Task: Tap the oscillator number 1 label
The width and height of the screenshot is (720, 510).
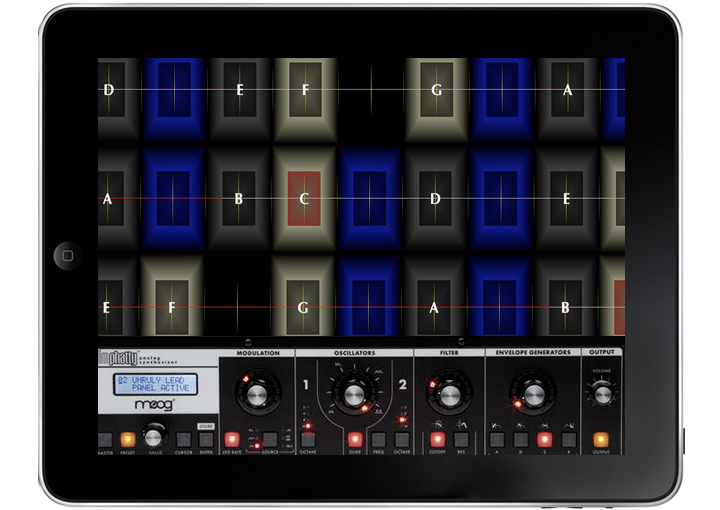Action: tap(306, 385)
